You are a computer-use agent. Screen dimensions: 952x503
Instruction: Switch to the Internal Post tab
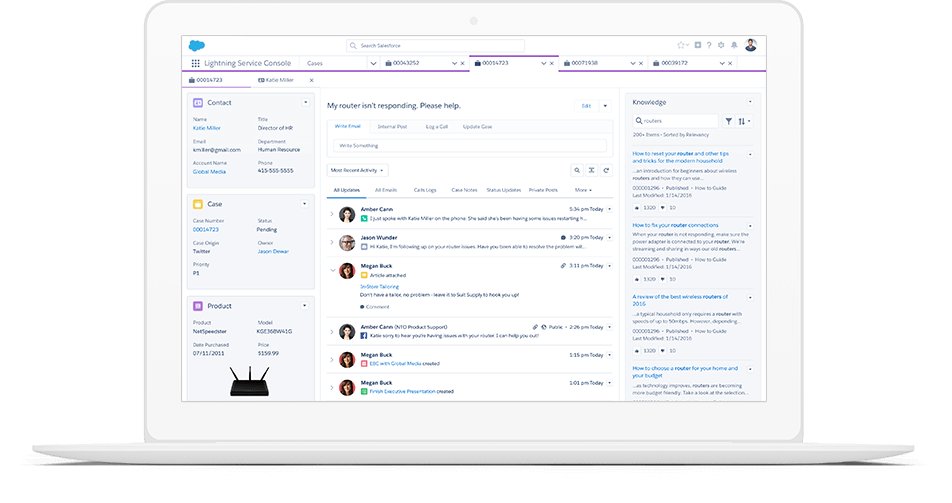point(392,127)
